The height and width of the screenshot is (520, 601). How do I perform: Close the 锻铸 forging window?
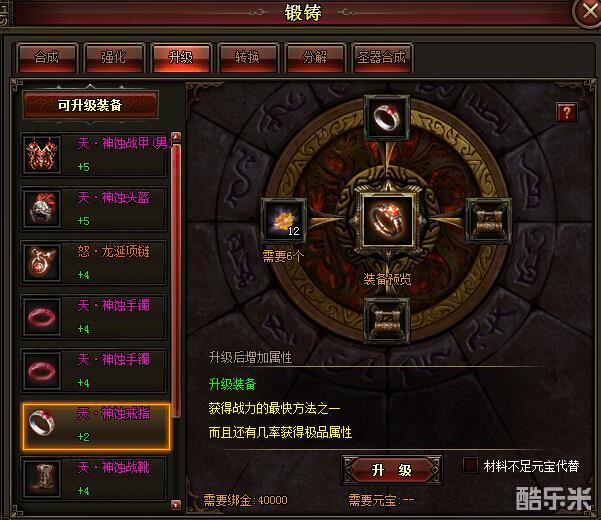589,12
